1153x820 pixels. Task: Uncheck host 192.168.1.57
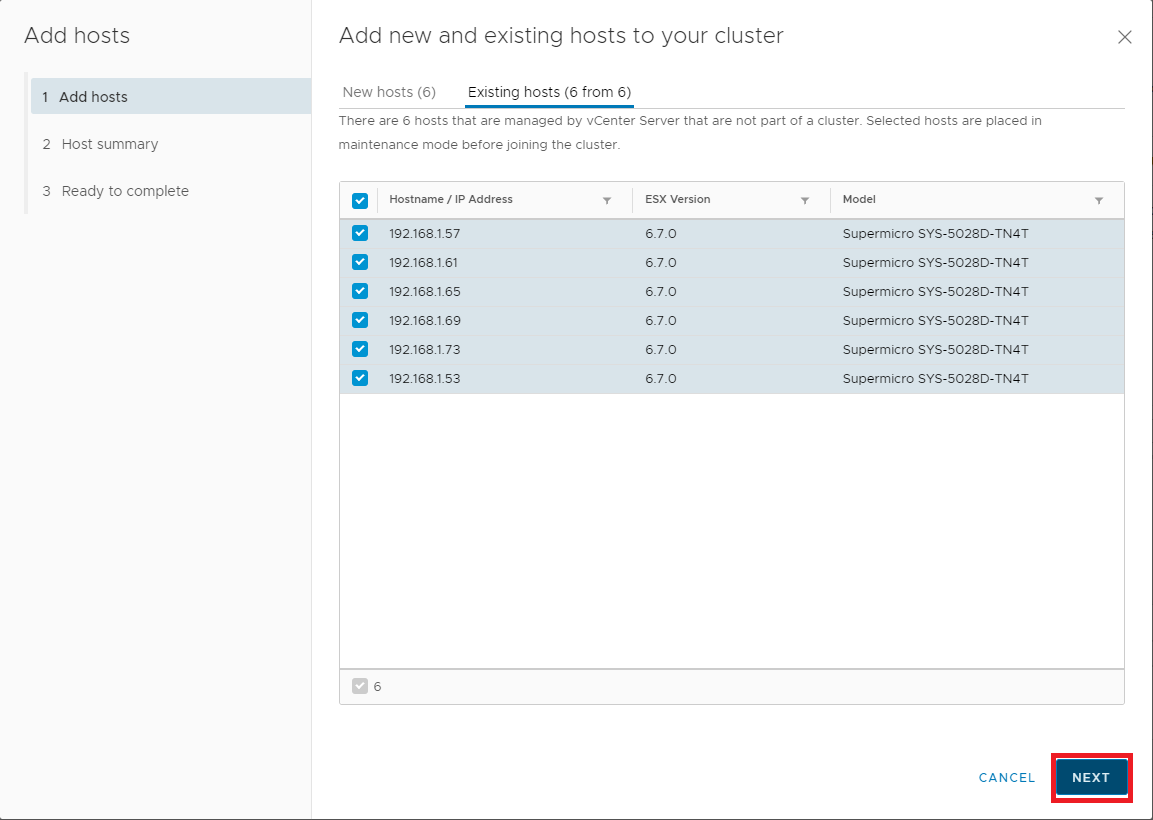(x=360, y=234)
